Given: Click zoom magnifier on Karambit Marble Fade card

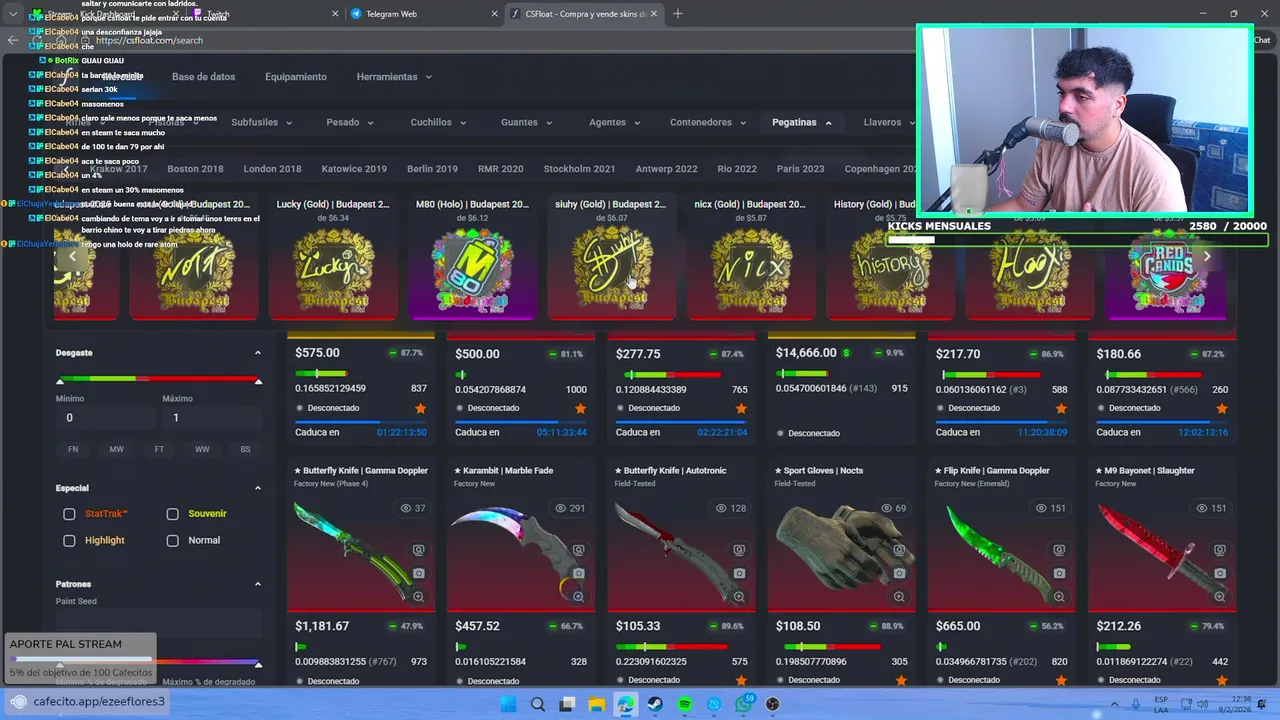Looking at the screenshot, I should click(578, 597).
